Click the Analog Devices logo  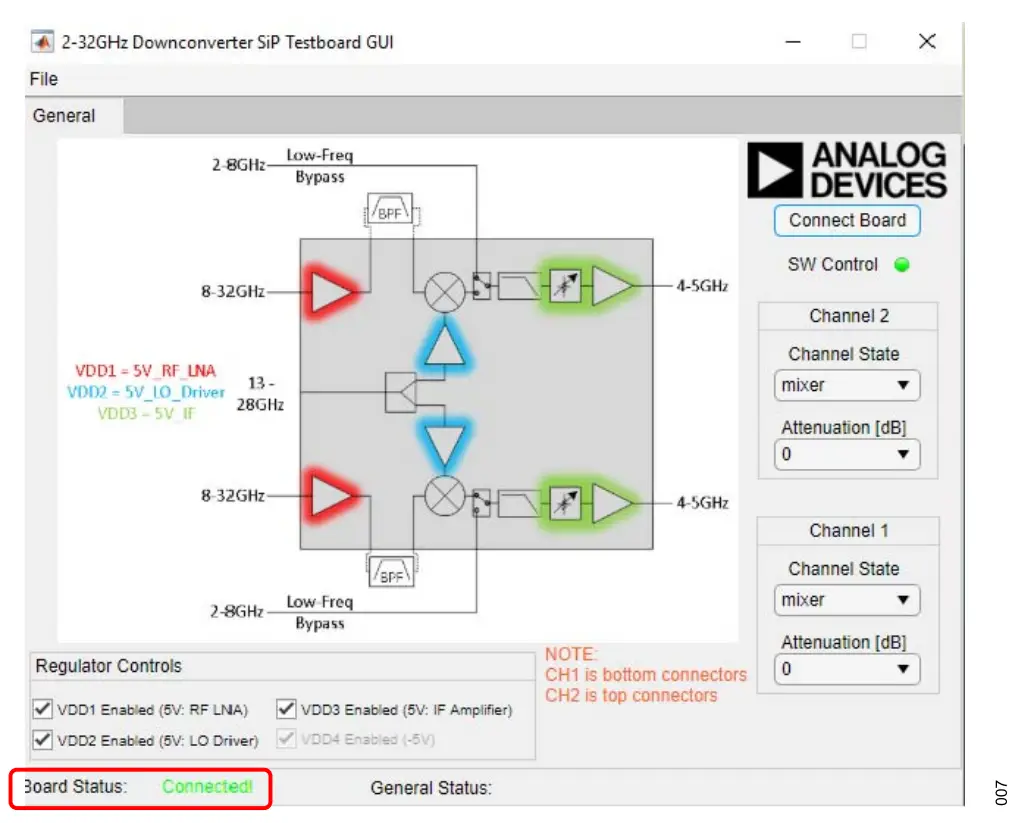[846, 170]
